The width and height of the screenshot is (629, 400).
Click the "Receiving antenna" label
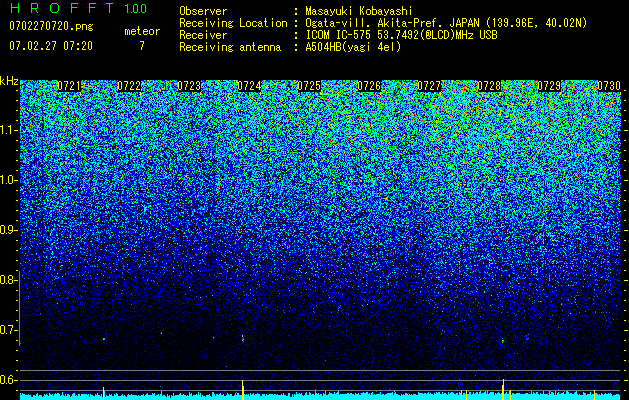point(230,47)
